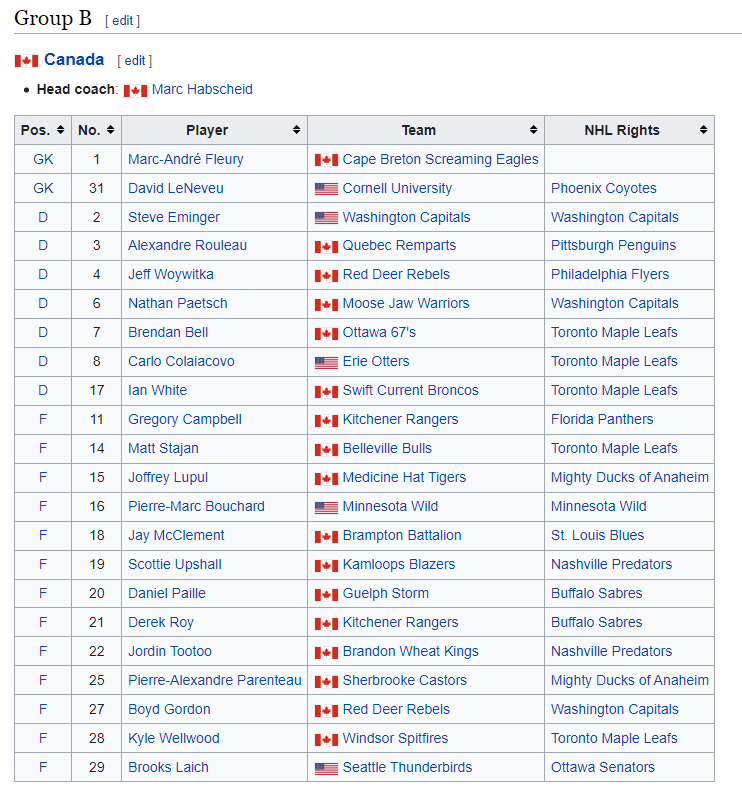Open Kitchener Rangers link in Derek Roy row

pyautogui.click(x=401, y=623)
